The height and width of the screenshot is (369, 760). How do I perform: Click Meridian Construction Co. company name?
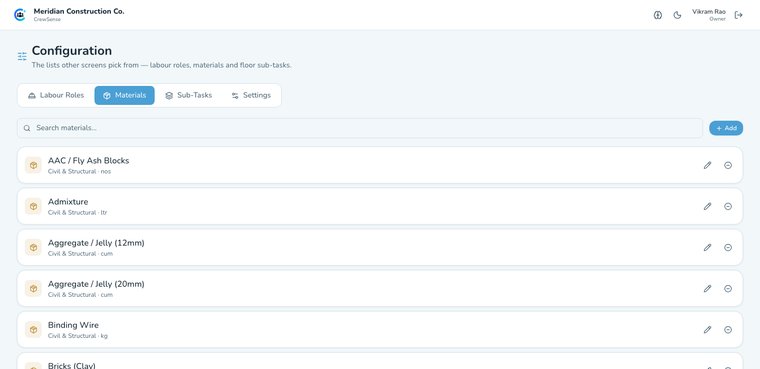[x=79, y=11]
